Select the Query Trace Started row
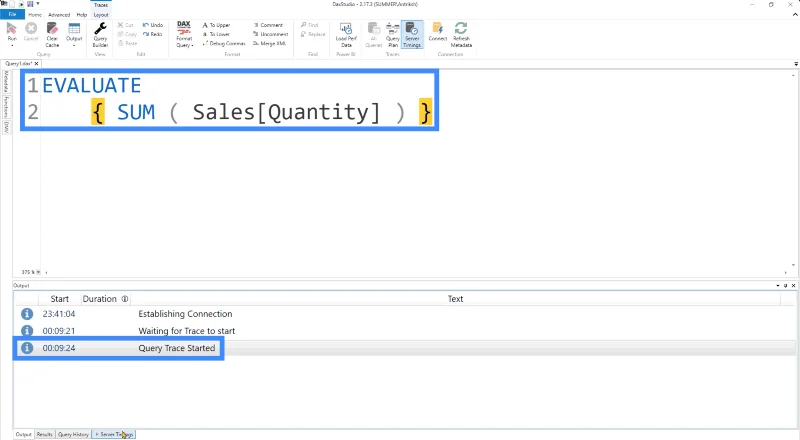 tap(405, 348)
